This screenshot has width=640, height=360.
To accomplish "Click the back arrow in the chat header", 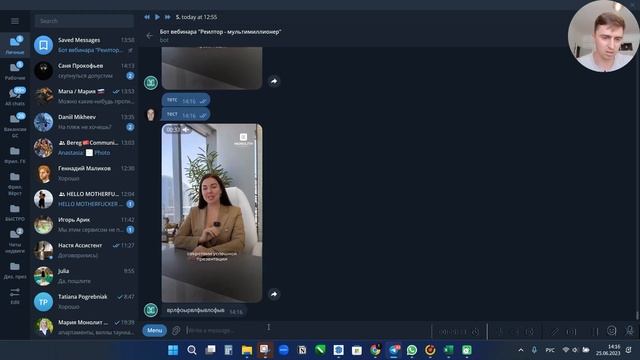I will point(149,36).
